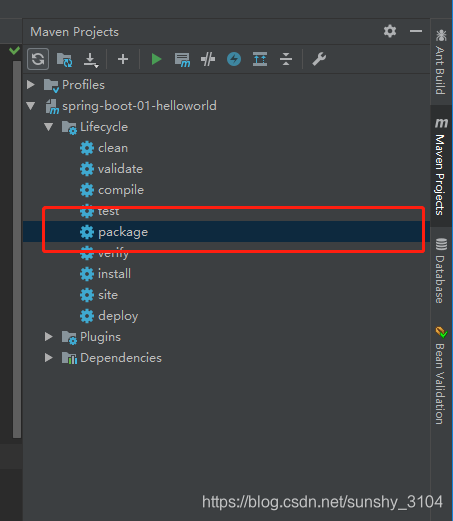
Task: Click spring-boot-01-helloworld Maven module icon
Action: click(x=52, y=107)
